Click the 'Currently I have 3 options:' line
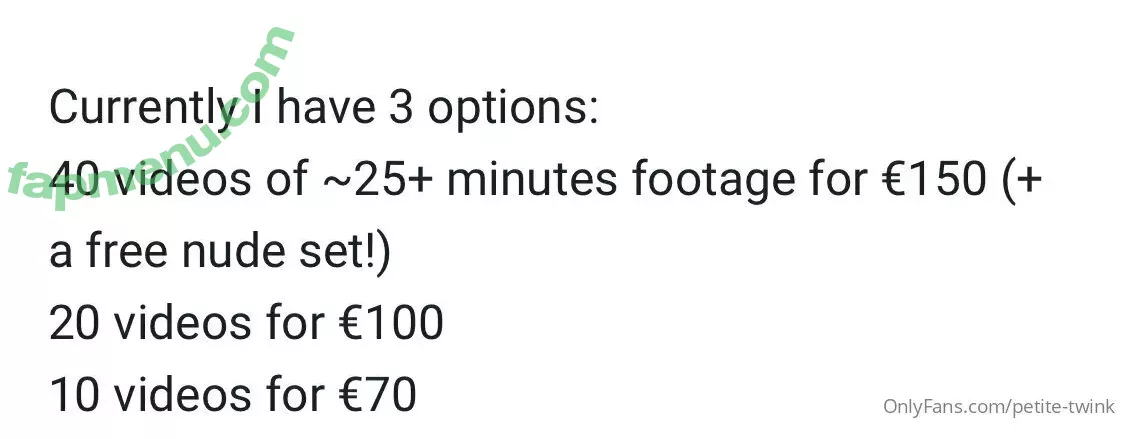Image resolution: width=1125 pixels, height=439 pixels. pyautogui.click(x=323, y=108)
